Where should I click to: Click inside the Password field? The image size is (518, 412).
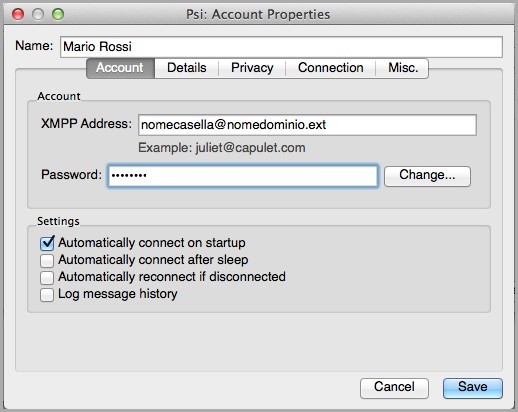(243, 176)
